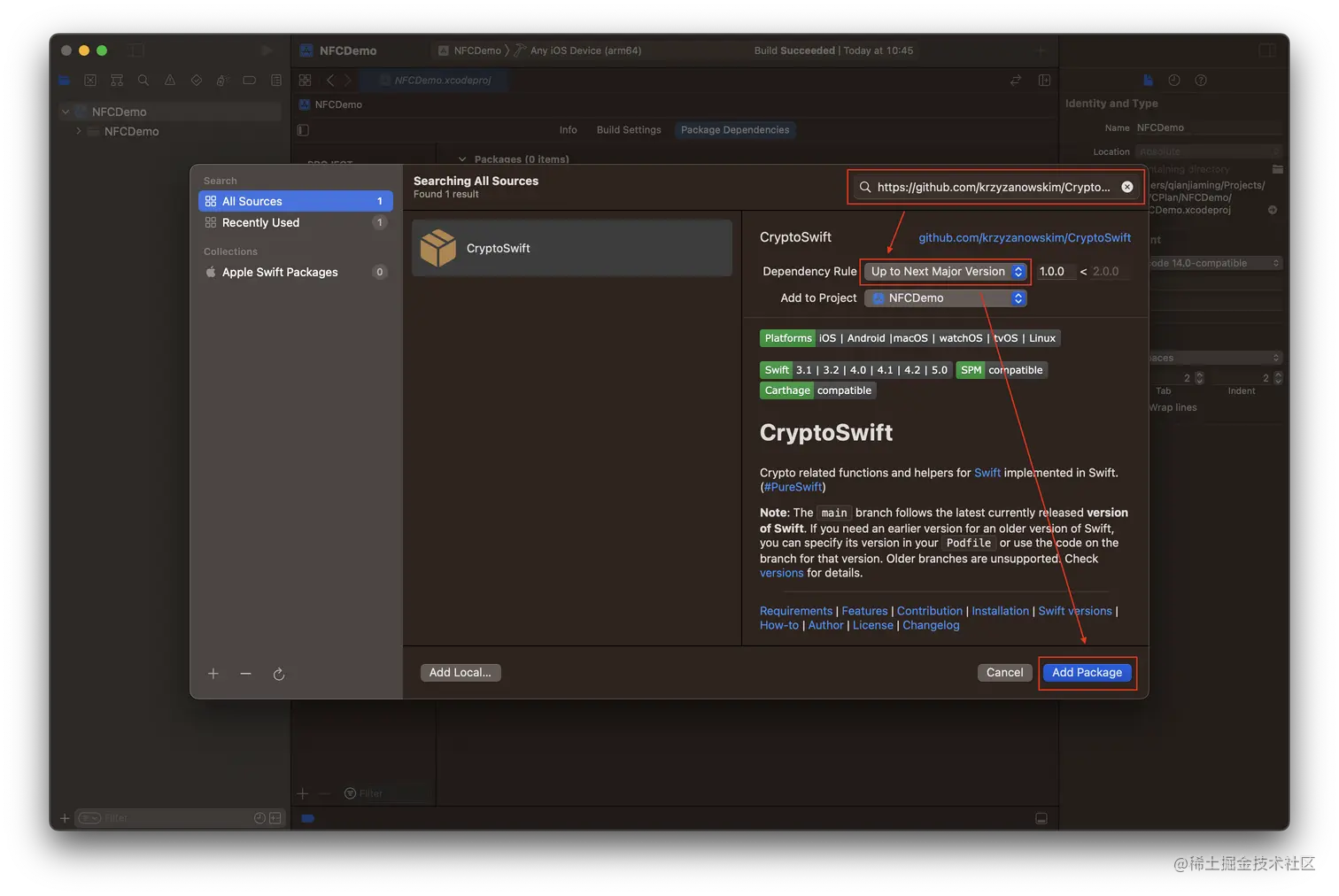This screenshot has width=1339, height=896.
Task: Expand the NFCDemo subfolder
Action: coord(79,131)
